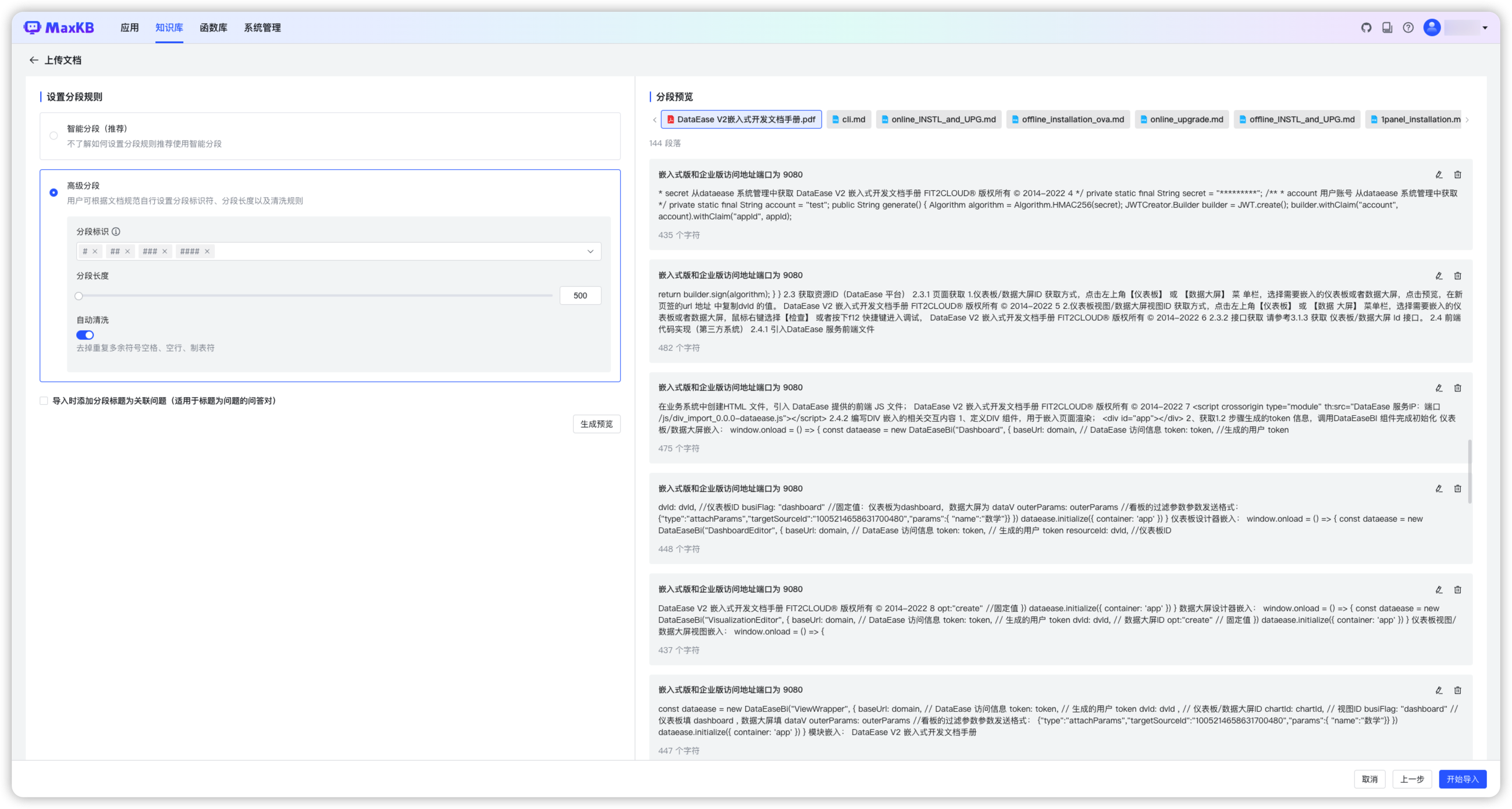Check 导入时添加分段标题为关联问题 checkbox
Viewport: 1512px width, 809px height.
coord(44,401)
